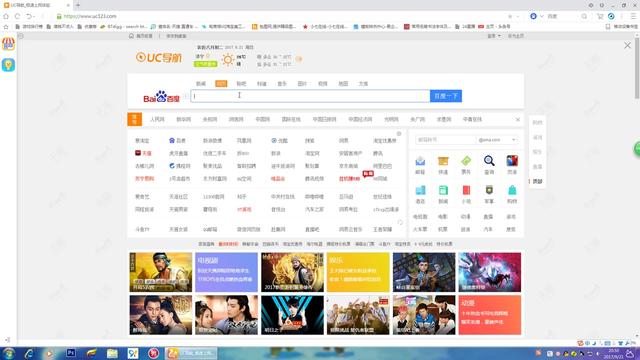The image size is (640, 360).
Task: Open the back button history dropdown
Action: pos(35,16)
